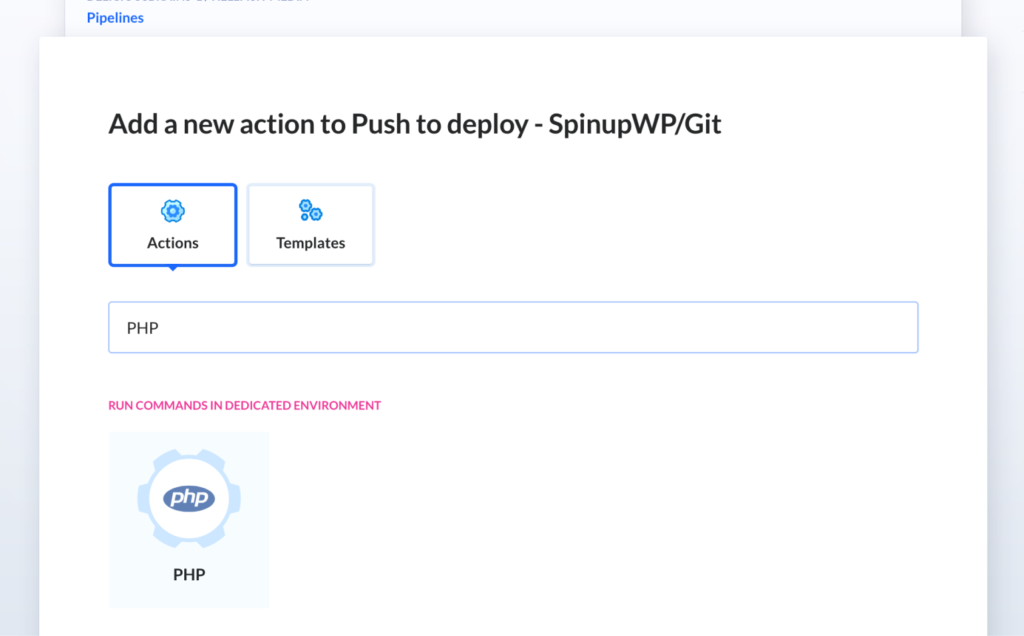Open the Pipelines page
The width and height of the screenshot is (1024, 636).
(x=114, y=17)
